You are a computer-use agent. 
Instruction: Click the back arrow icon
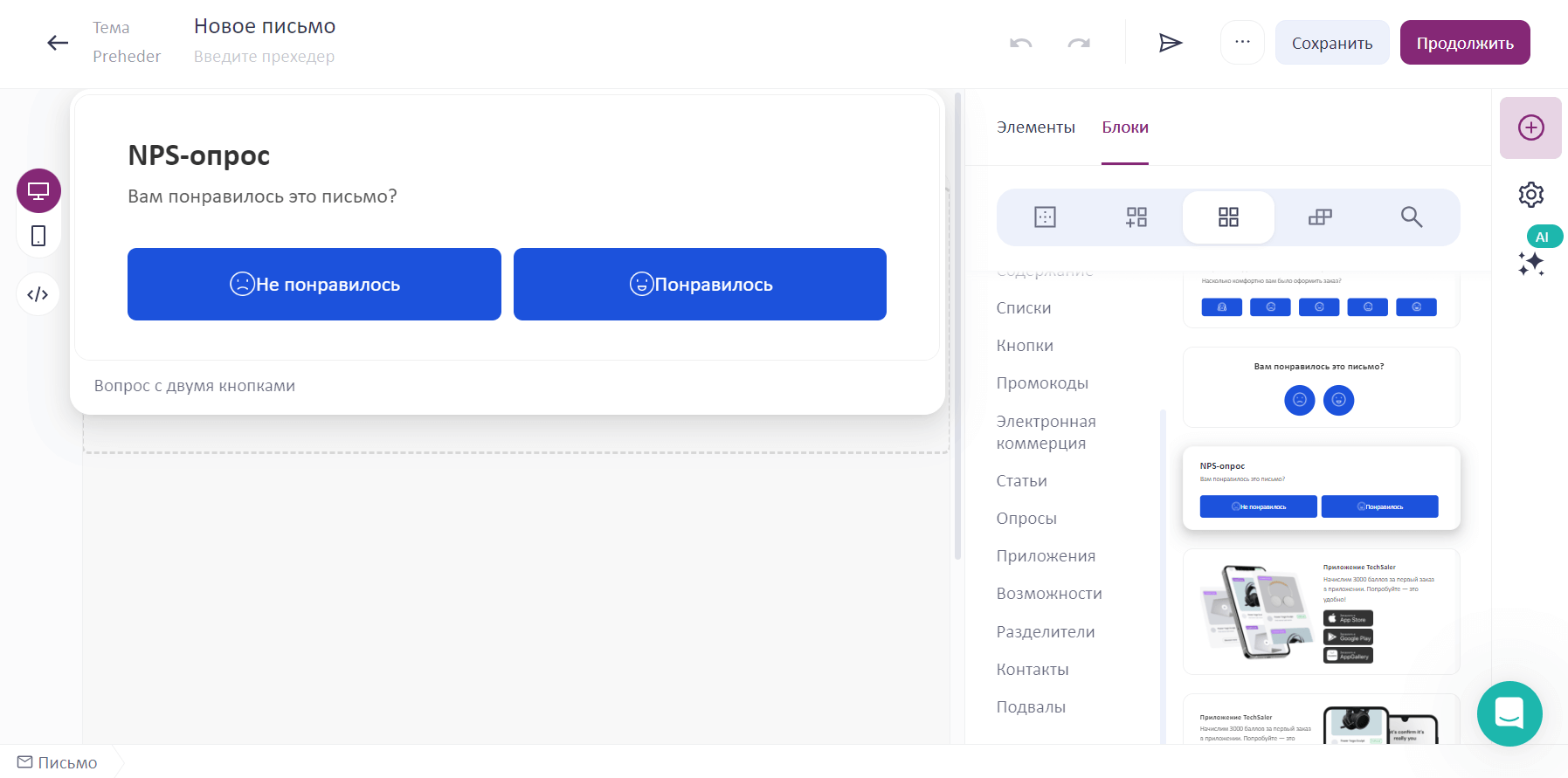58,43
